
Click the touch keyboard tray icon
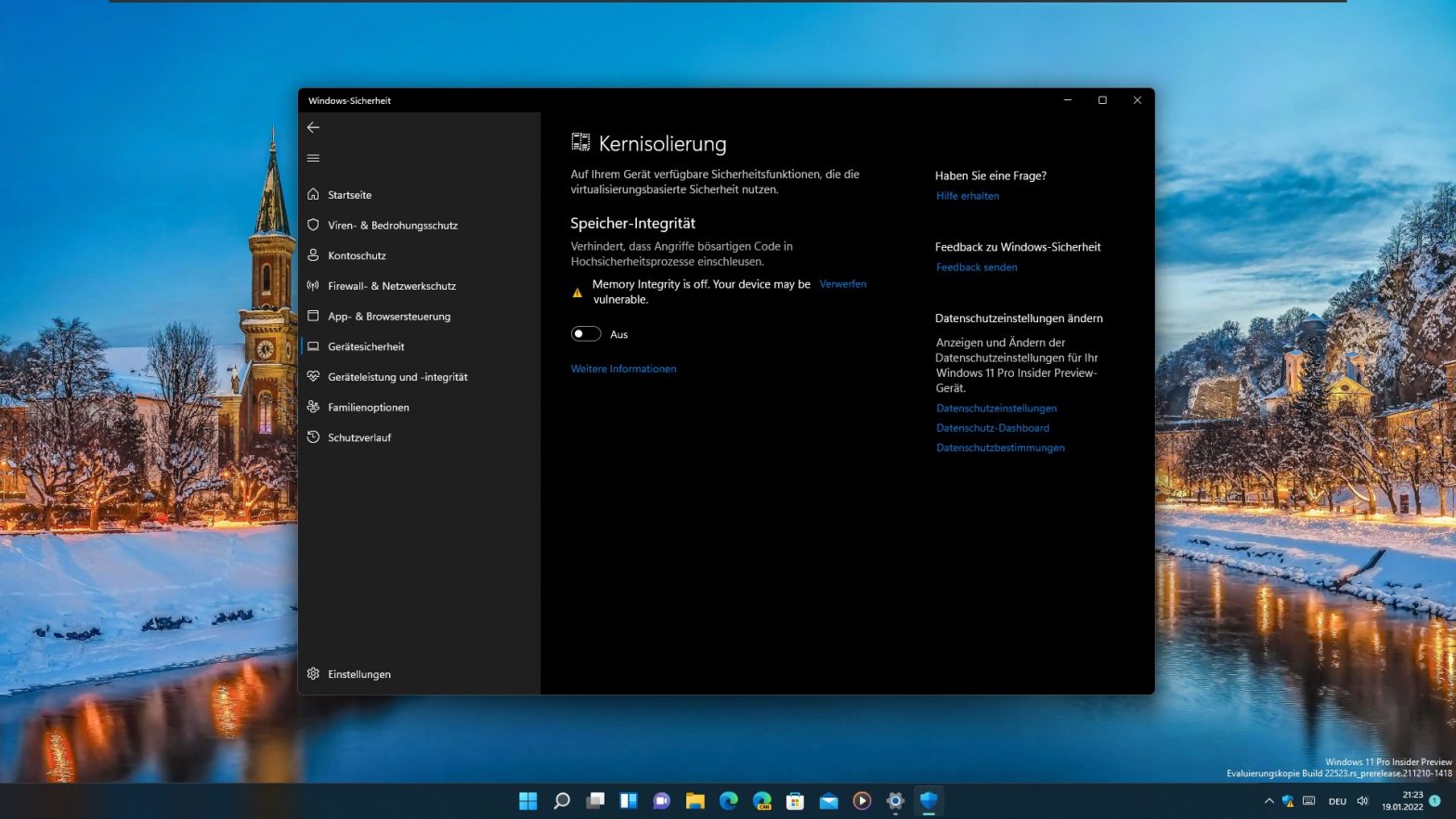click(x=1308, y=800)
